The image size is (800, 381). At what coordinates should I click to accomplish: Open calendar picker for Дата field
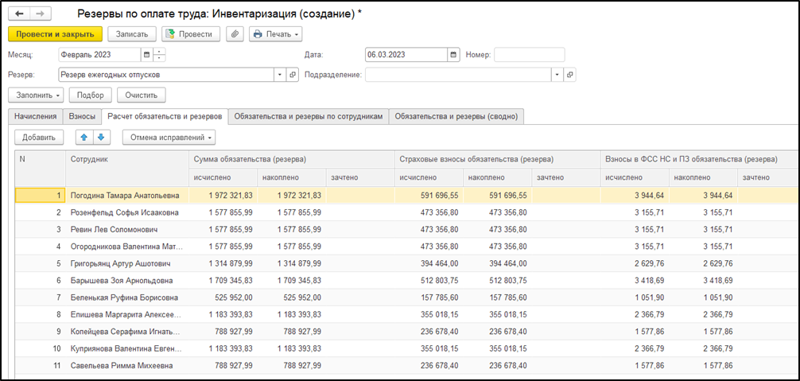(x=453, y=55)
